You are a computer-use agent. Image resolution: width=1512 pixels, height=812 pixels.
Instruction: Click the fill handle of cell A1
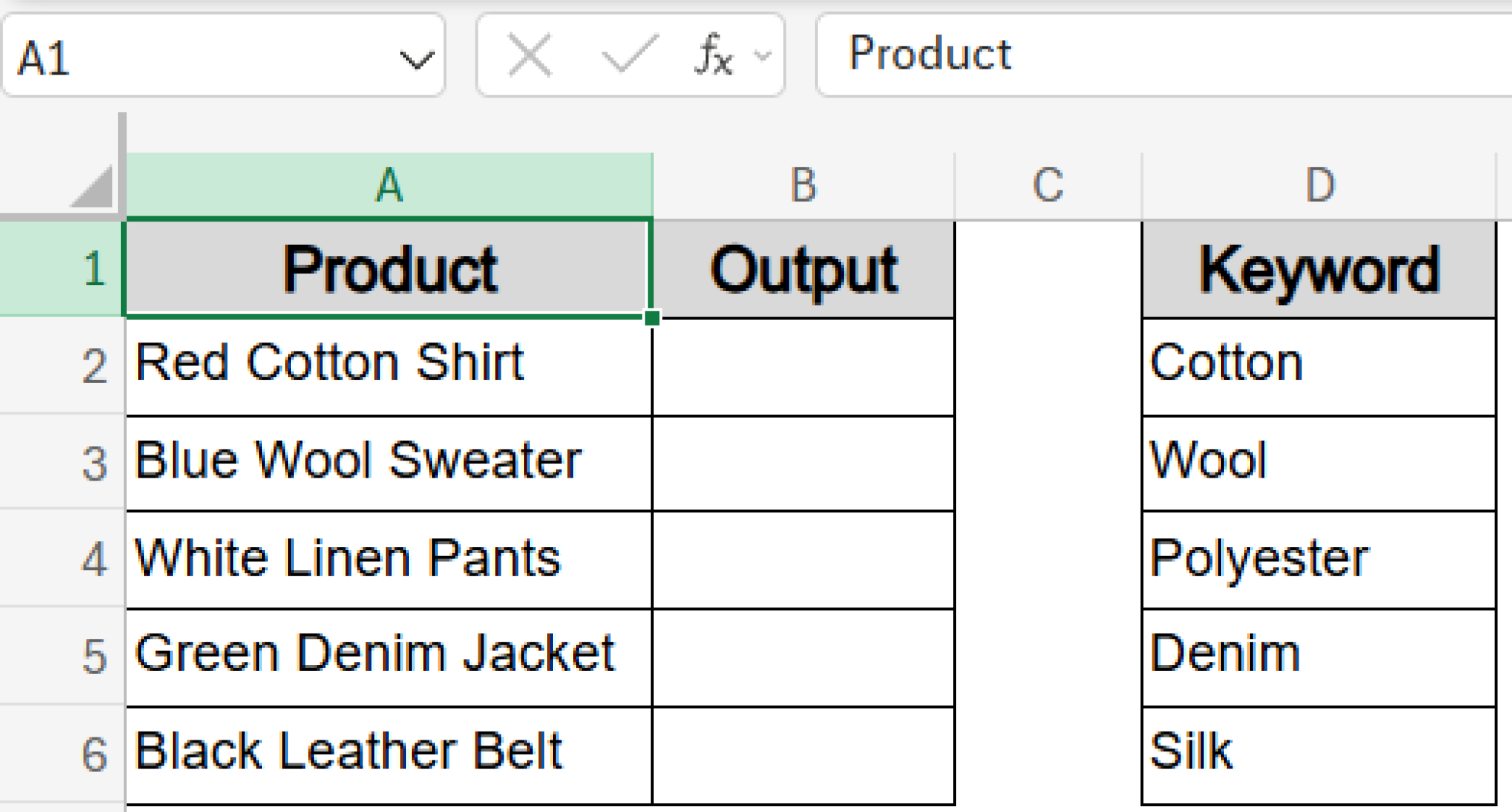(x=652, y=318)
